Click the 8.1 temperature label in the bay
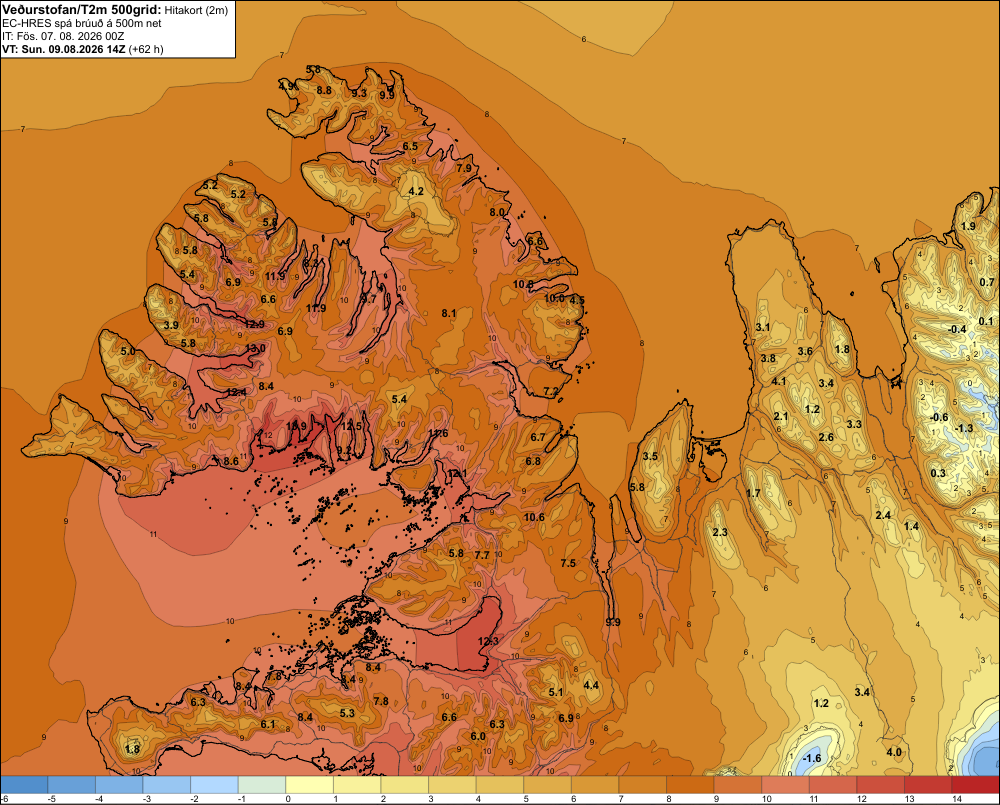This screenshot has height=805, width=1000. [449, 313]
